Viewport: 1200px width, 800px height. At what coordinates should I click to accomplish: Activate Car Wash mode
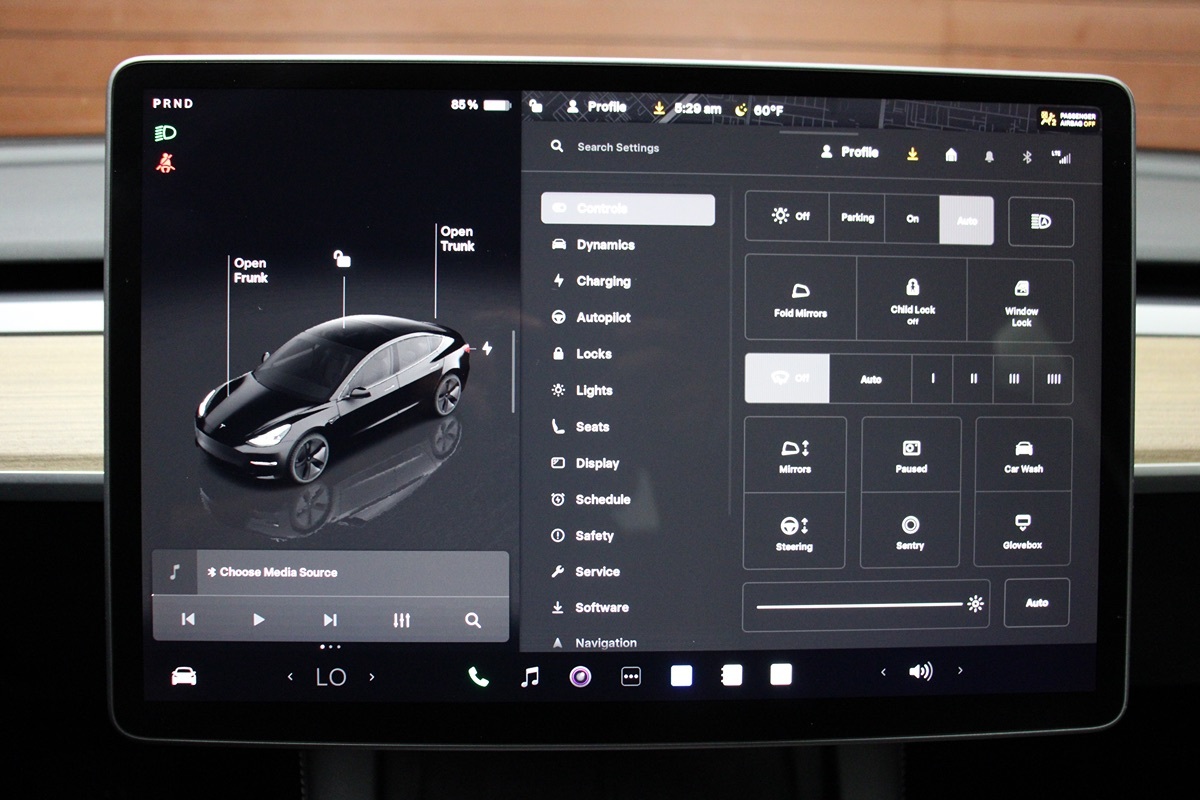point(1023,455)
